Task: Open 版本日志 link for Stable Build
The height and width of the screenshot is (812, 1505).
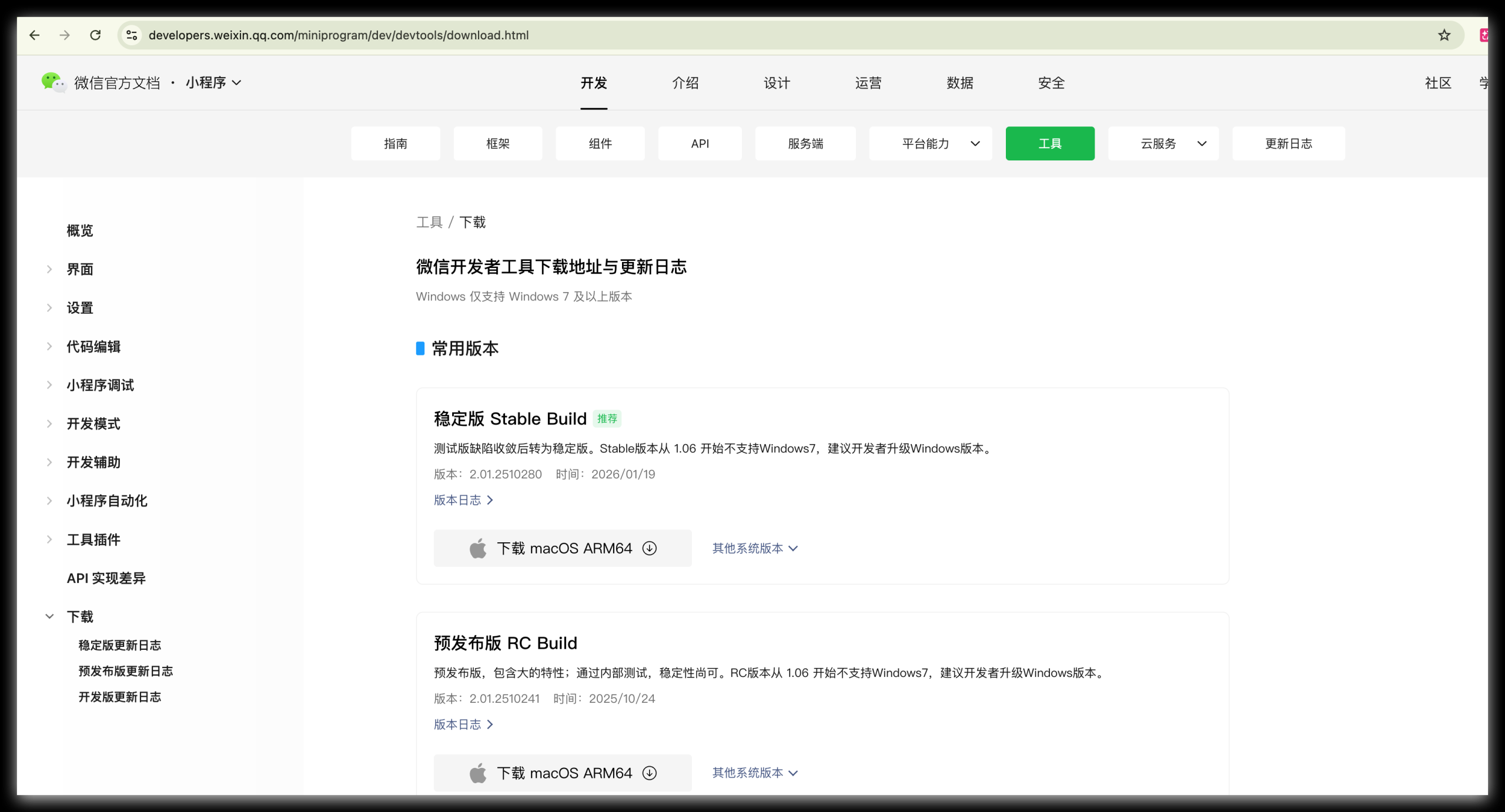Action: click(x=464, y=500)
